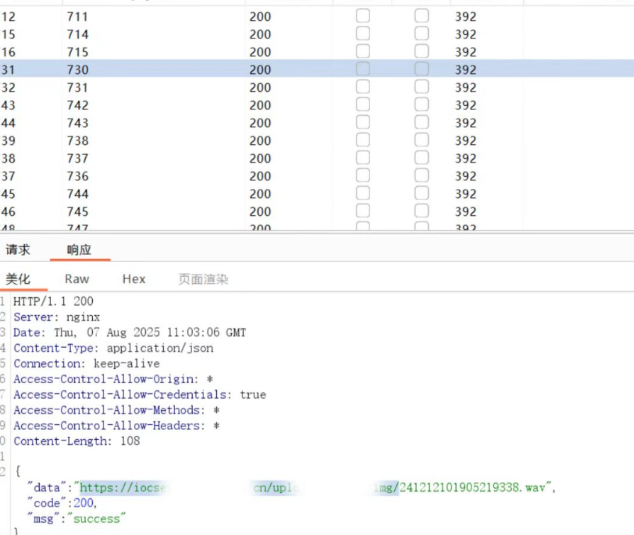
Task: Enable the right checkbox in payload 737 row
Action: [x=421, y=158]
